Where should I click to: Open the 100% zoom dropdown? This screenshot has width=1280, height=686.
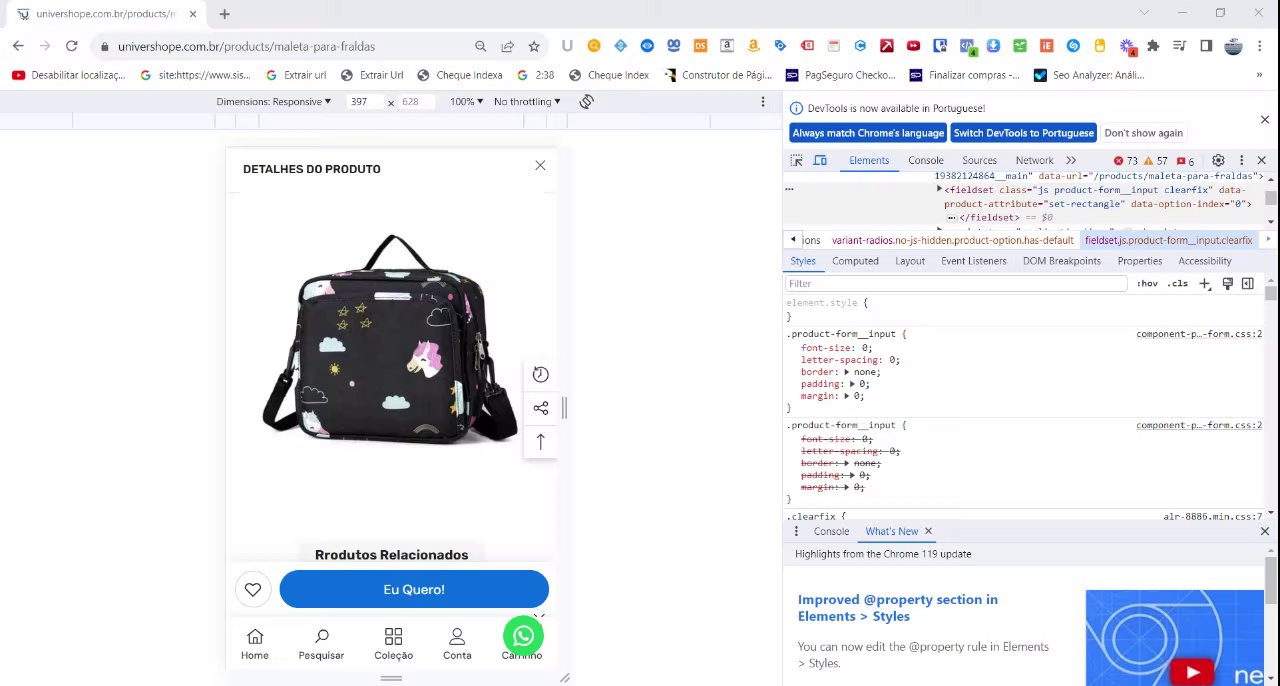point(466,101)
